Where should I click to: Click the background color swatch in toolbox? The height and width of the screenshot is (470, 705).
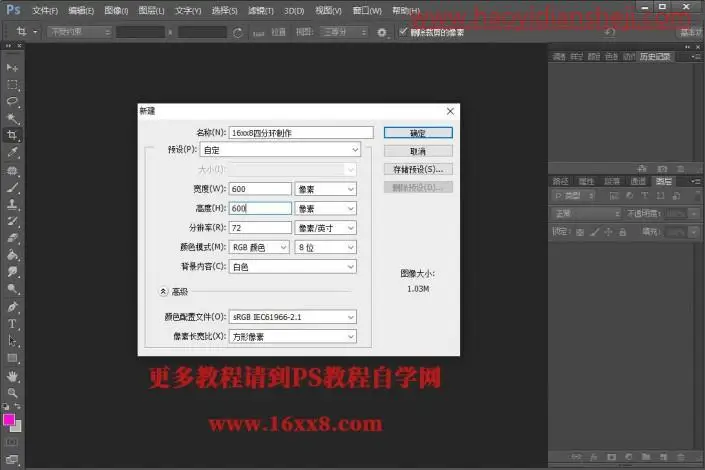(x=18, y=428)
